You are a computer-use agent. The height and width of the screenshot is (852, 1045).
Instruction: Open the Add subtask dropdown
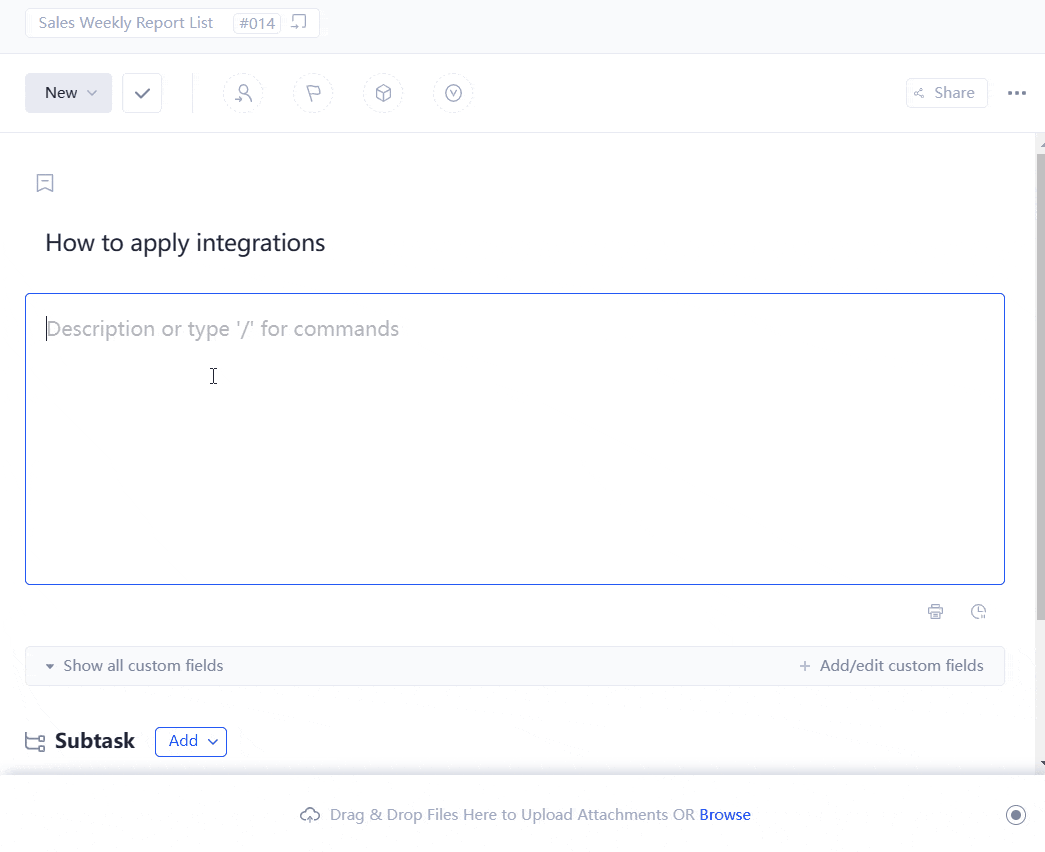tap(190, 741)
